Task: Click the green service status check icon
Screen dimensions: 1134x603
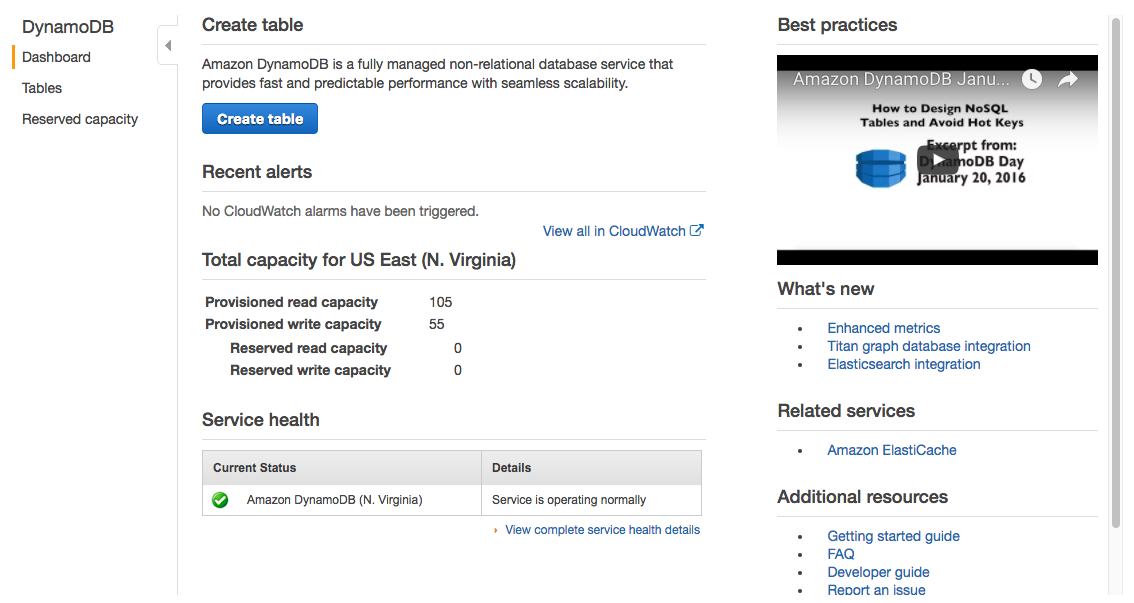Action: 220,500
